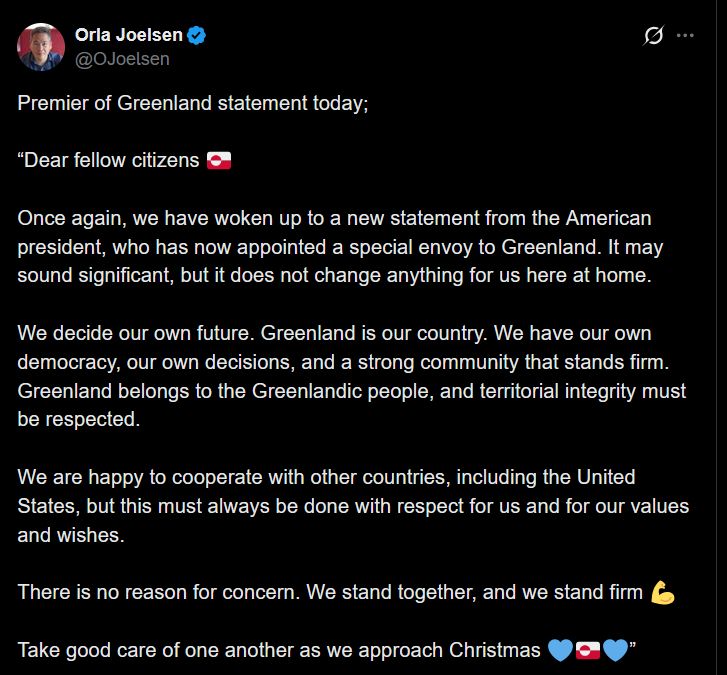The width and height of the screenshot is (727, 675).
Task: Open Orla Joelsen's profile avatar
Action: [x=38, y=46]
